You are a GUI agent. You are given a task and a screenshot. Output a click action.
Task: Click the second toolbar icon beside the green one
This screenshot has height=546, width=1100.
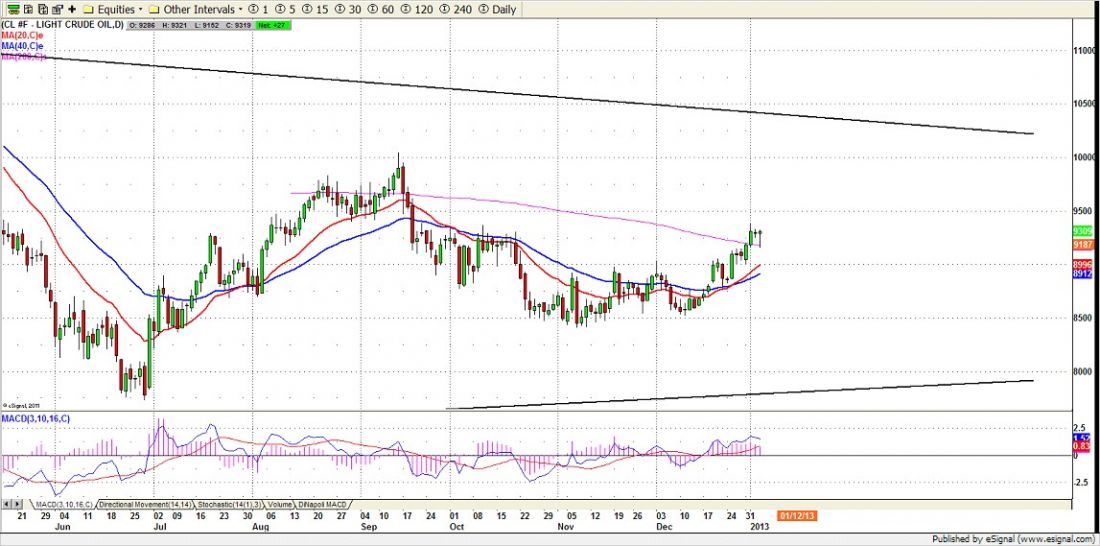click(26, 9)
